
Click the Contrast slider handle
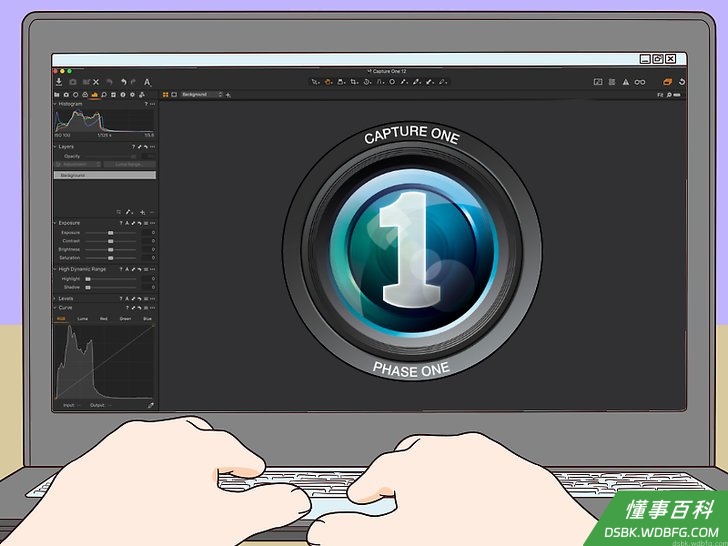coord(110,241)
